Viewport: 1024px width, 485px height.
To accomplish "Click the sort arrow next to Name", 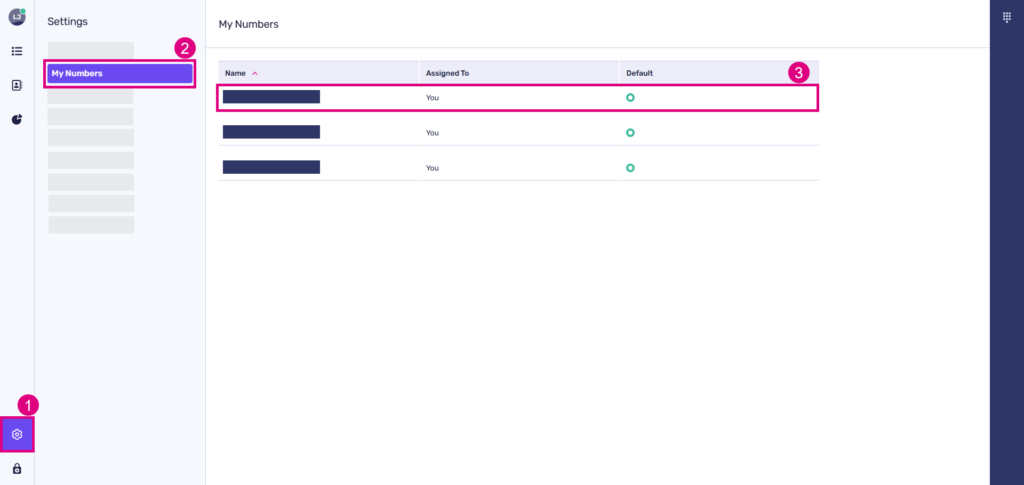I will click(255, 73).
